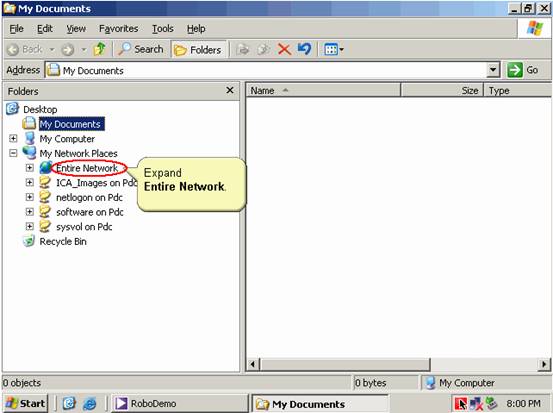Select sysvol on Pdc share
This screenshot has height=413, width=553.
pos(84,227)
